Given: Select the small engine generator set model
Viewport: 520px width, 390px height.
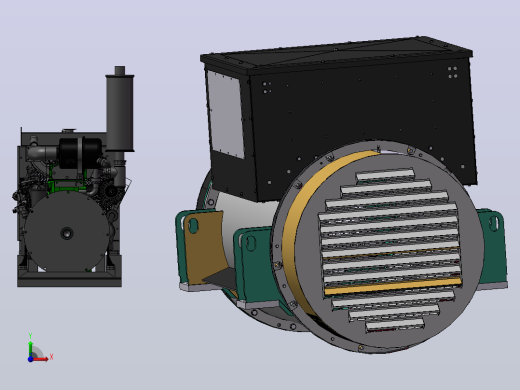Looking at the screenshot, I should (x=72, y=176).
